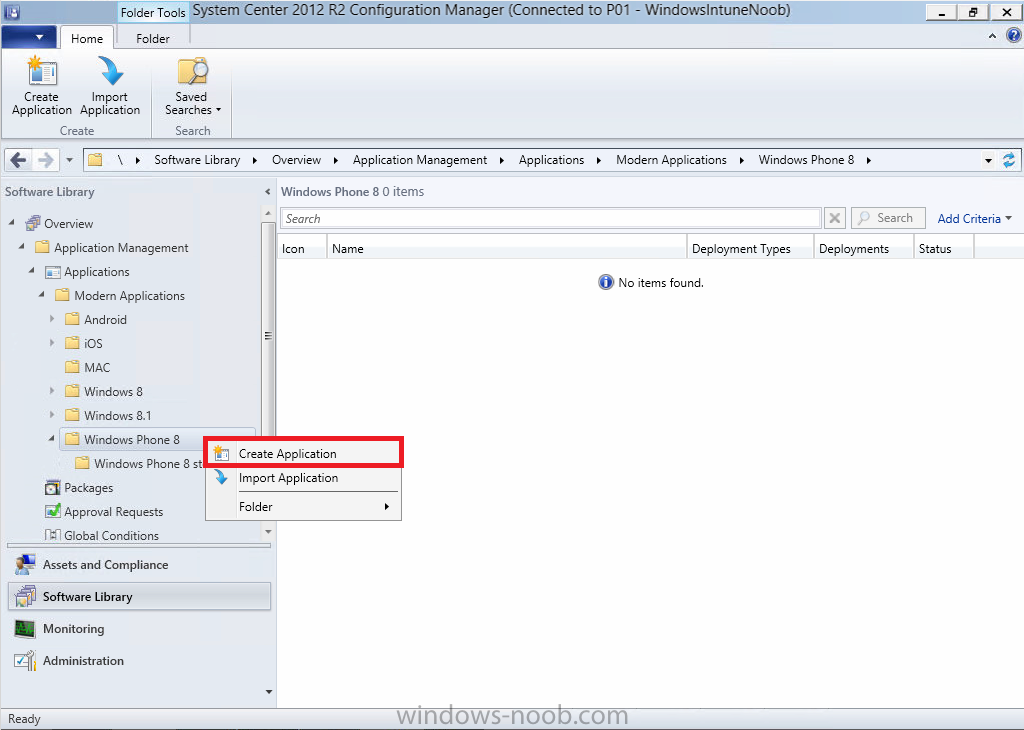Collapse the Modern Applications tree node
This screenshot has width=1024, height=730.
[x=42, y=294]
